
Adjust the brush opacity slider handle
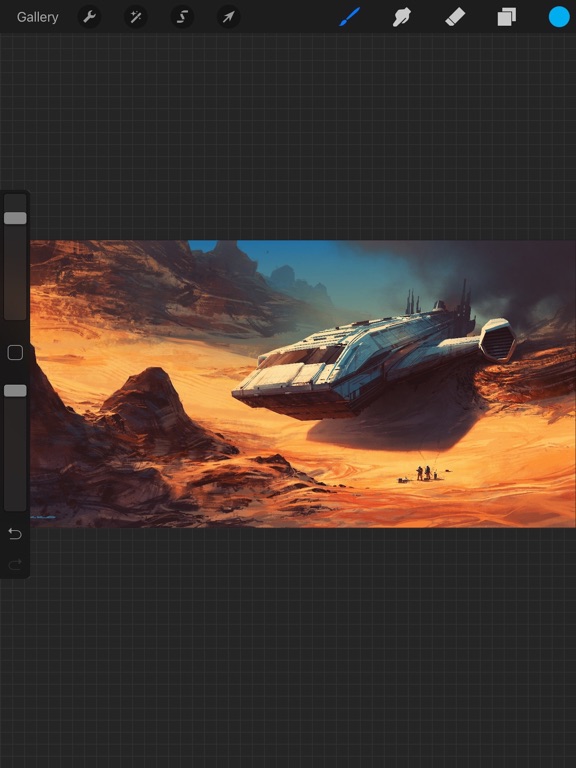15,390
